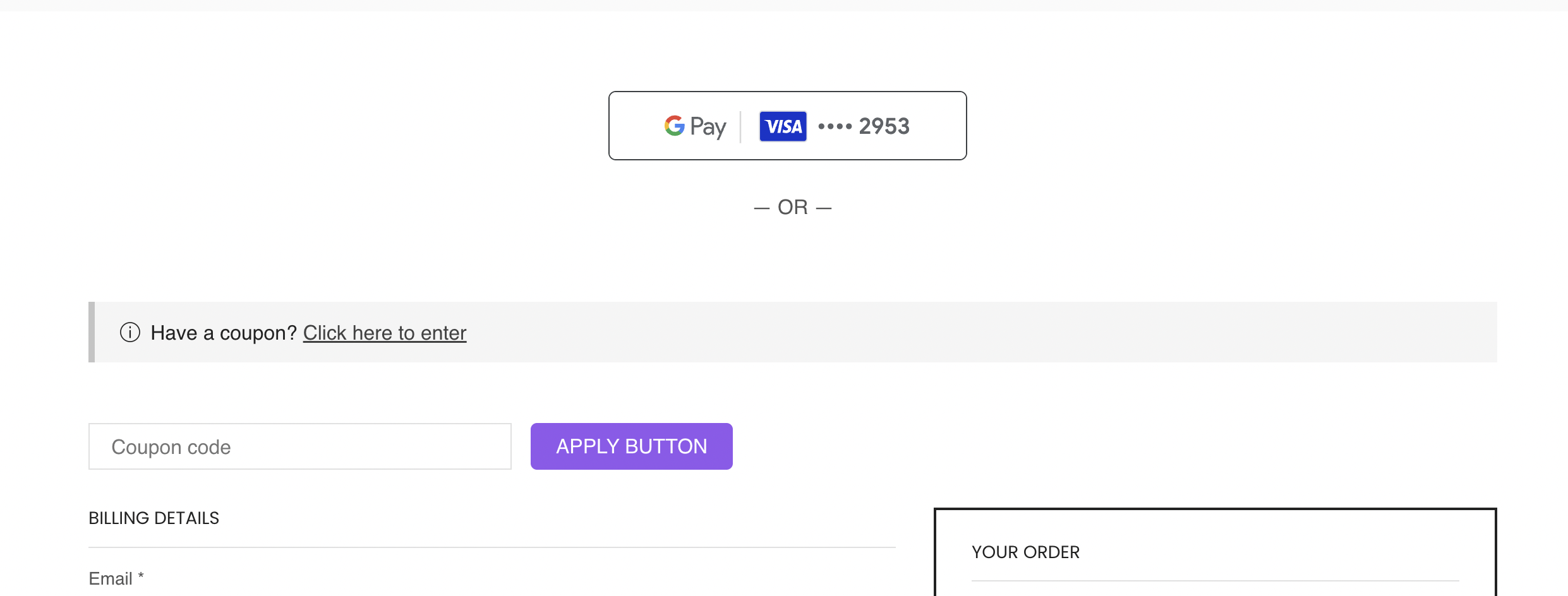Click the gray coupon notice banner
Viewport: 1568px width, 596px height.
tap(793, 332)
